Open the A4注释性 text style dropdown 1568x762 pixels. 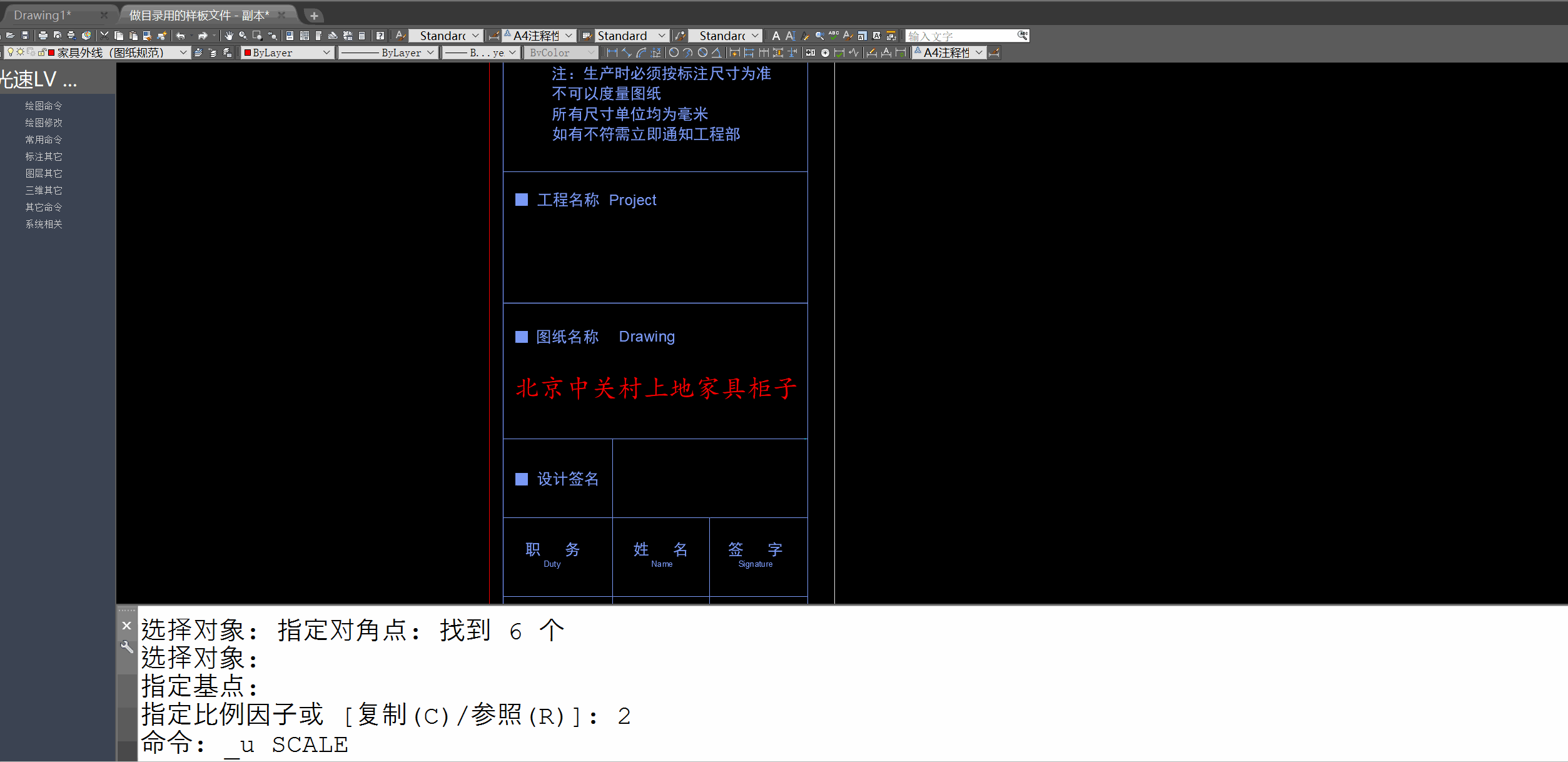click(x=565, y=36)
